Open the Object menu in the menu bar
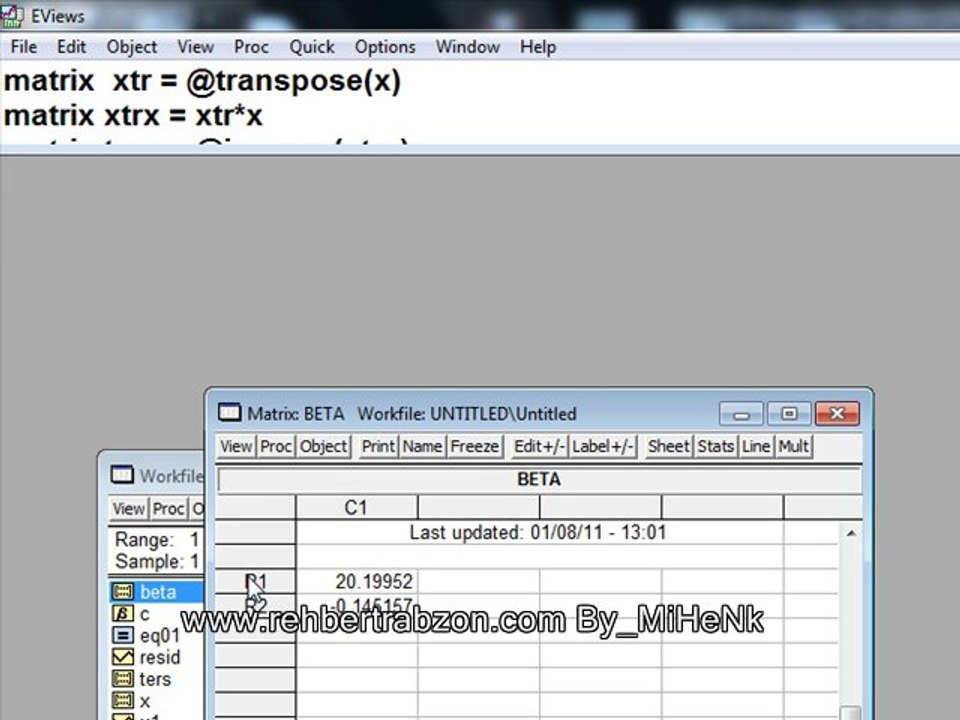Viewport: 960px width, 720px height. [x=132, y=47]
